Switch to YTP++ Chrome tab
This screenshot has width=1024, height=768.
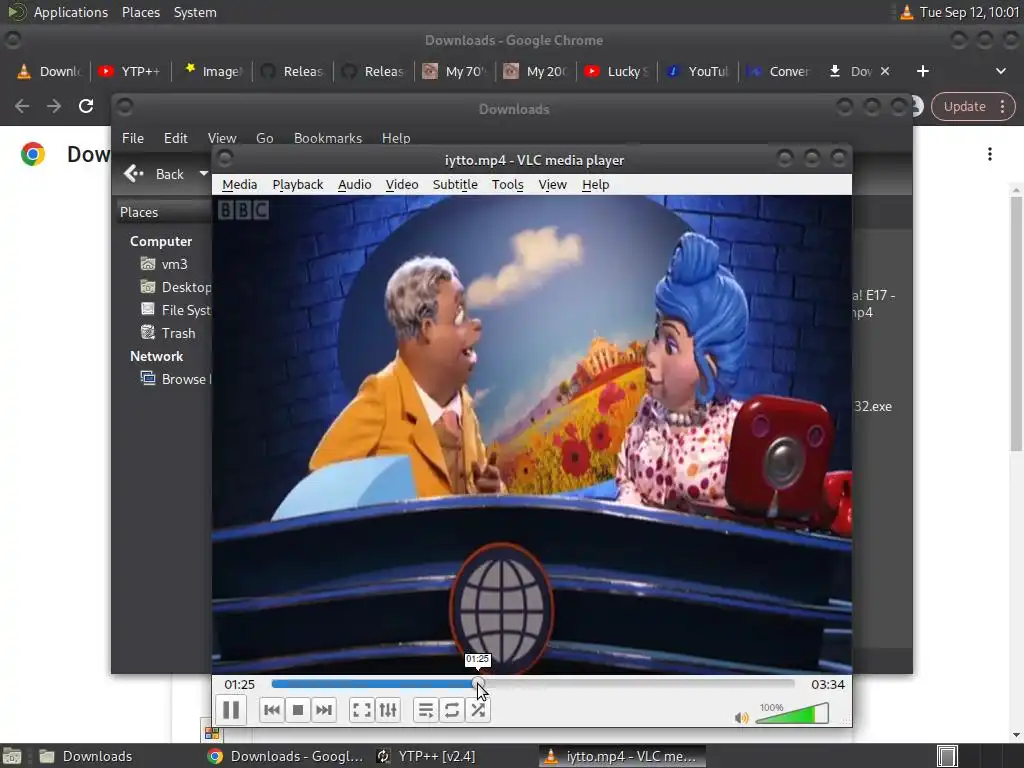131,71
